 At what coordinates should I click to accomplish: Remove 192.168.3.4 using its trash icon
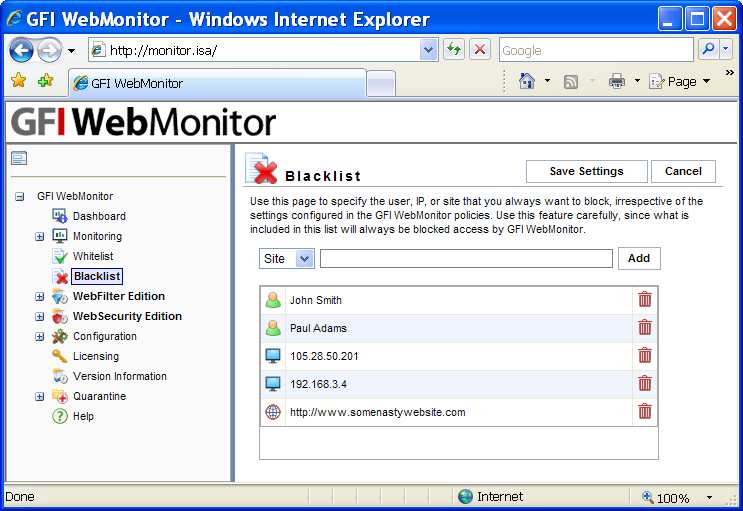pyautogui.click(x=644, y=383)
